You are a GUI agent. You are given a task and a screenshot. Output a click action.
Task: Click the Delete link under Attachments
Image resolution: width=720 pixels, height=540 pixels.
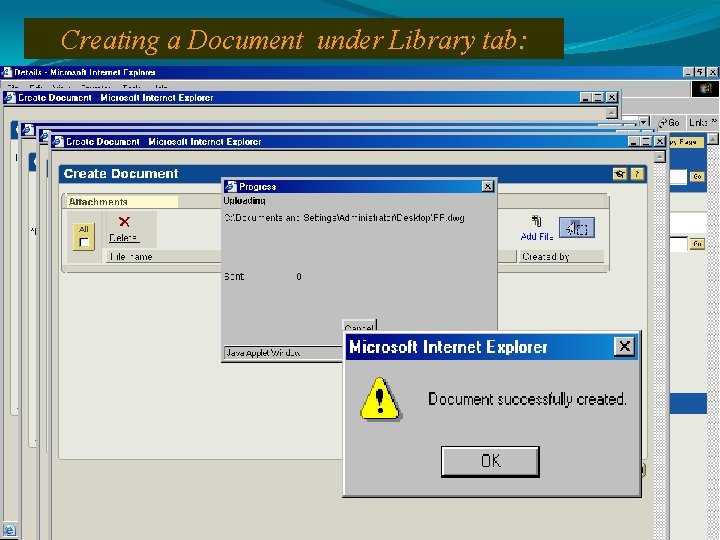click(x=124, y=237)
